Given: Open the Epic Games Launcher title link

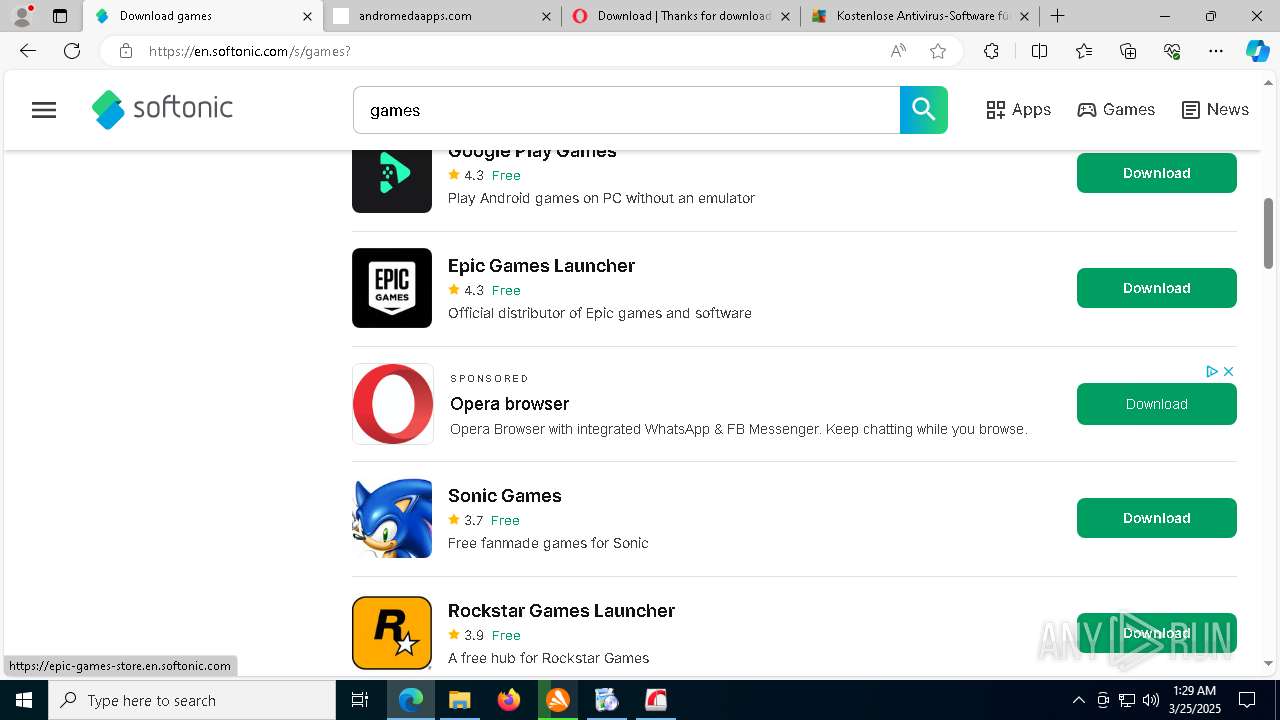Looking at the screenshot, I should [x=541, y=265].
